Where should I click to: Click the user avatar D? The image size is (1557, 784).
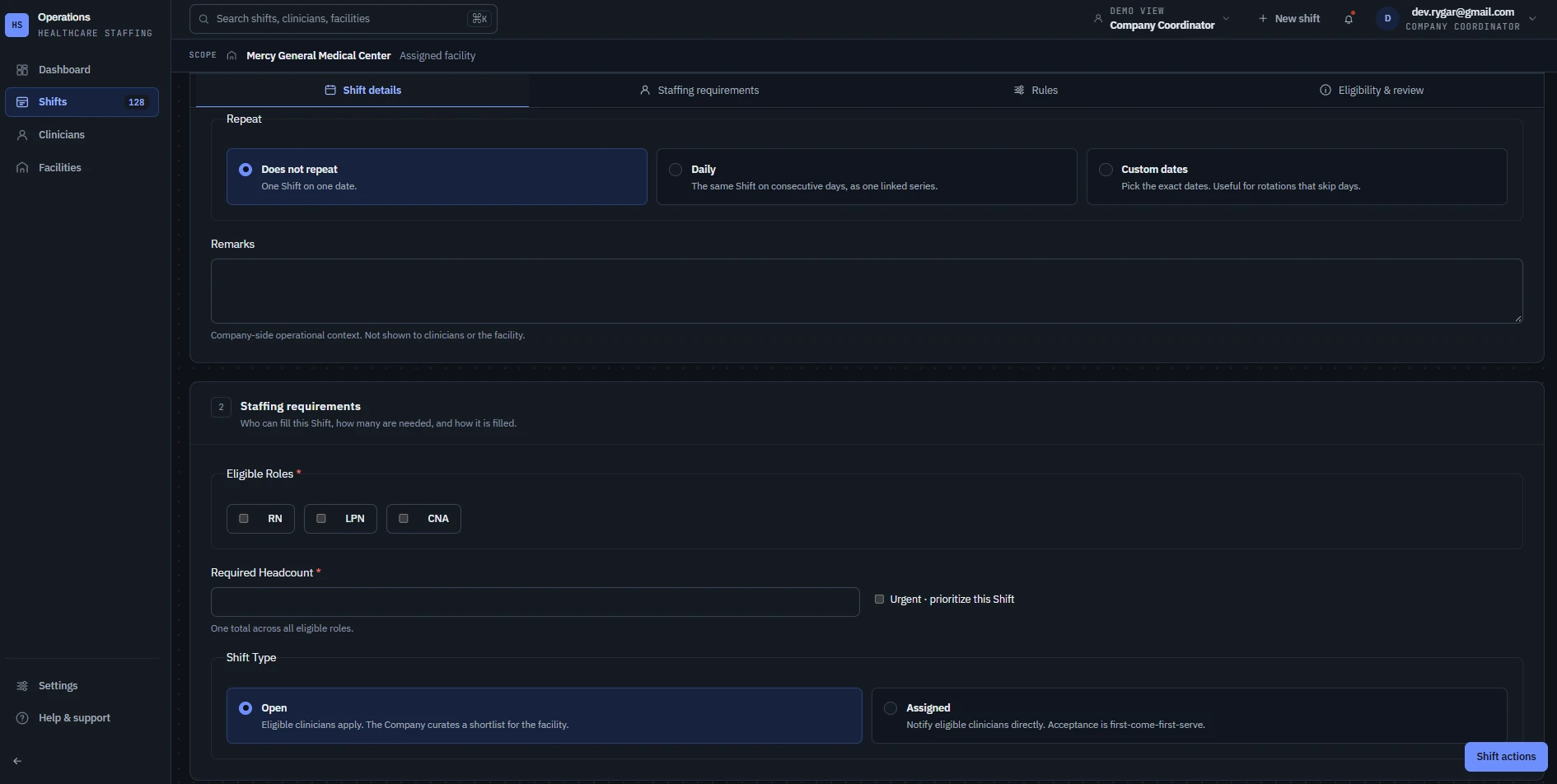[x=1387, y=19]
